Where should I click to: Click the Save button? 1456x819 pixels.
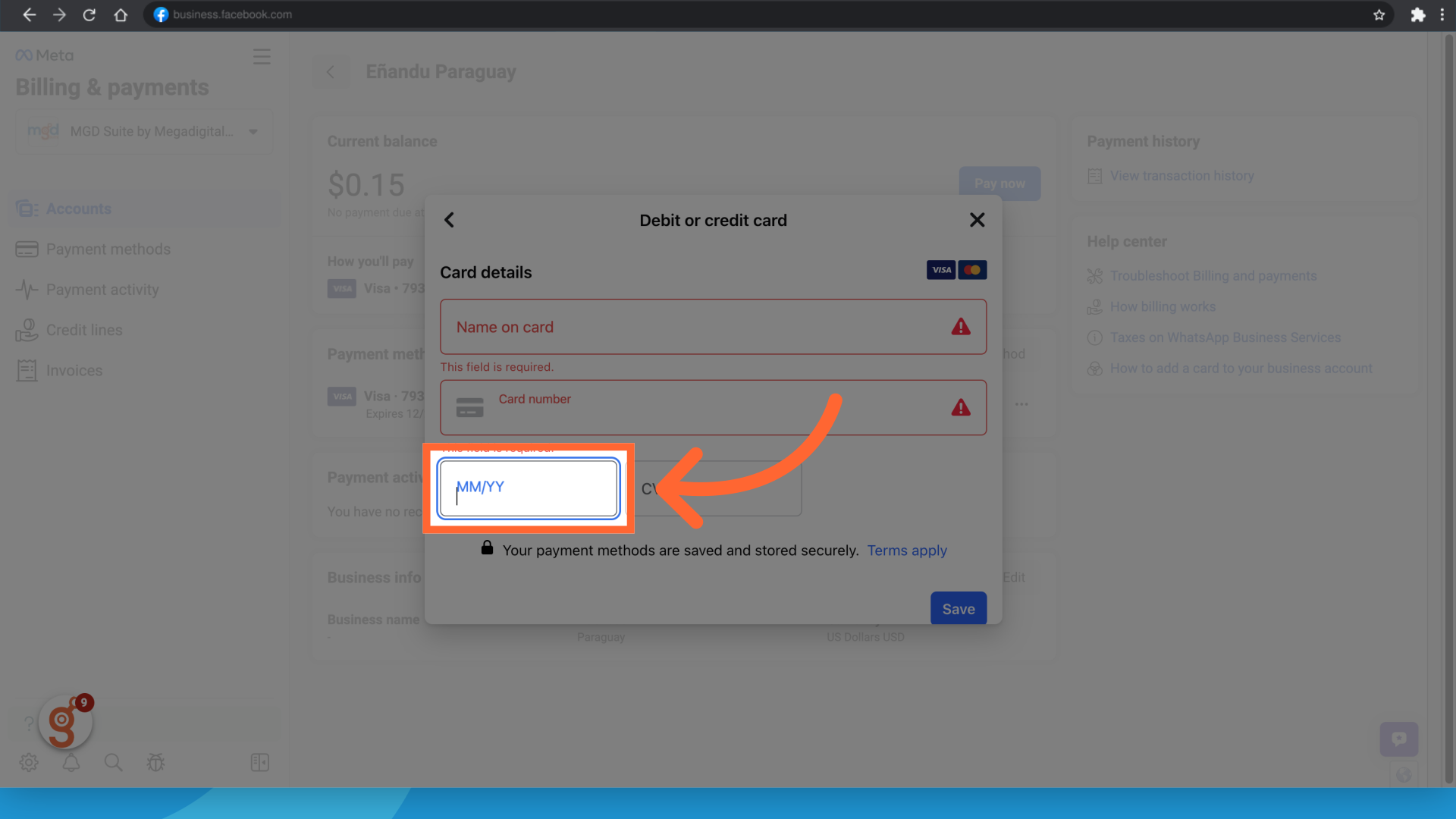(958, 608)
